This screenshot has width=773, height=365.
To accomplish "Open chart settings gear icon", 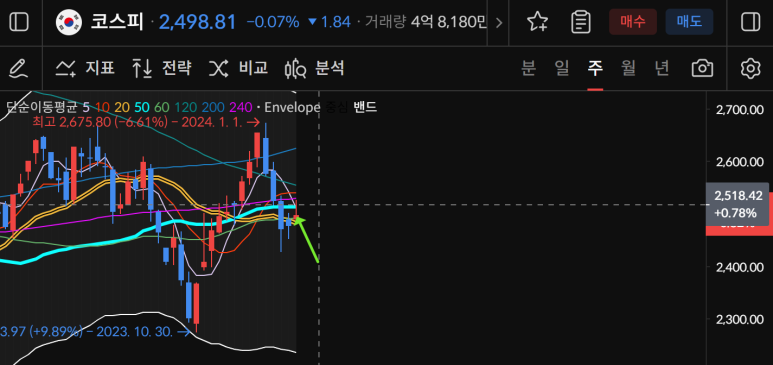I will tap(750, 68).
